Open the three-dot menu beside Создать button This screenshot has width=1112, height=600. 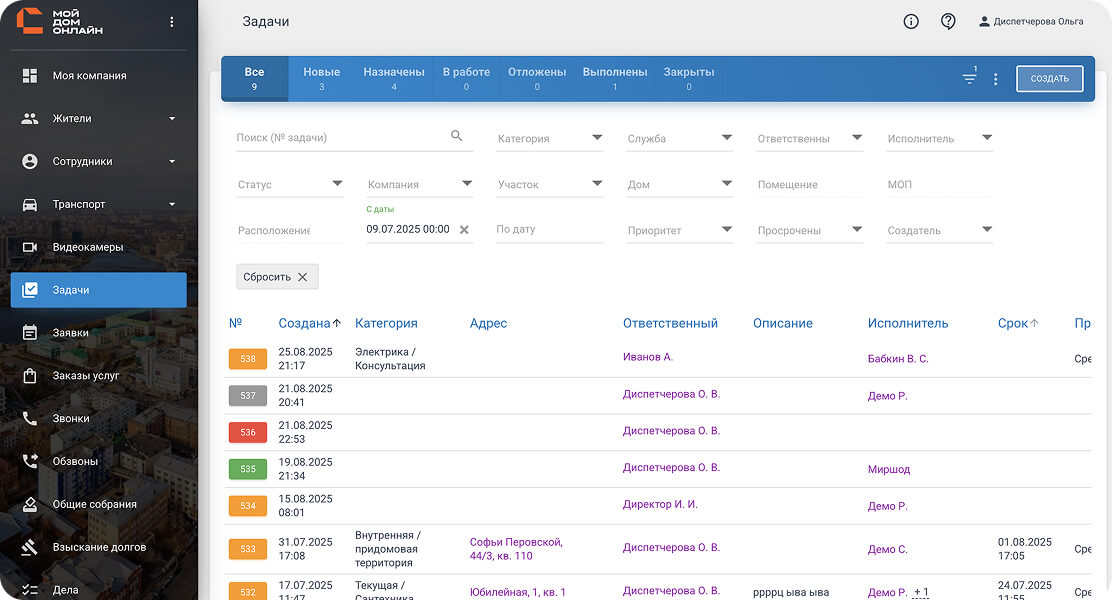[x=995, y=79]
